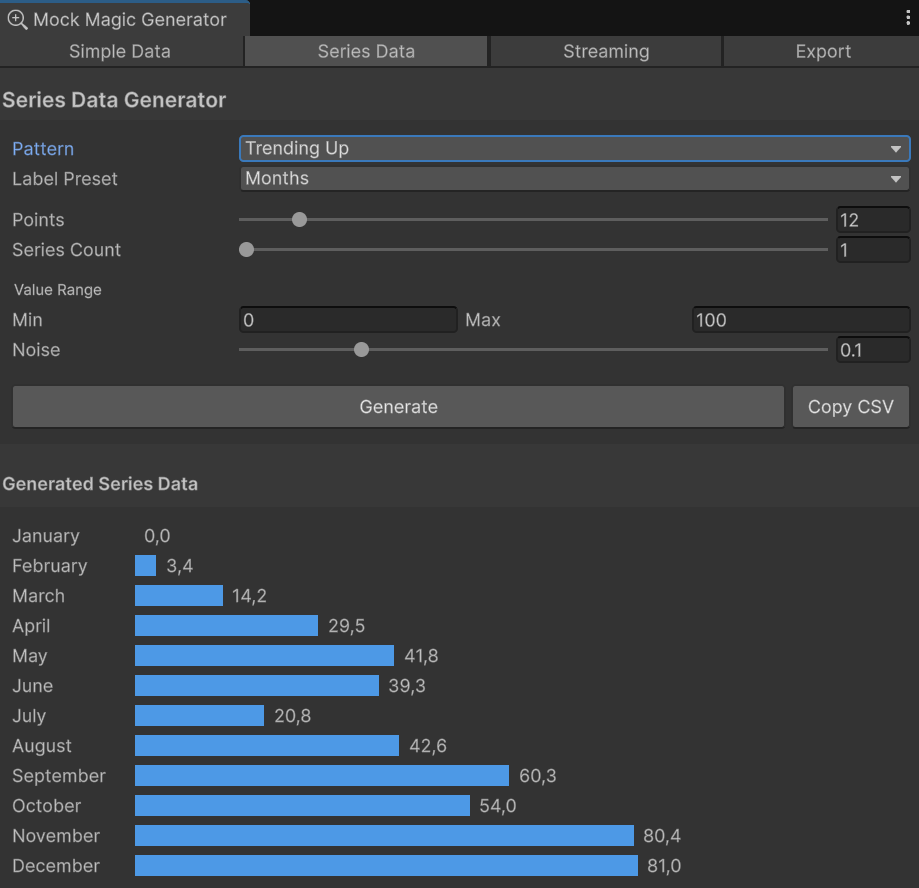
Task: Click the January row label
Action: [x=46, y=536]
